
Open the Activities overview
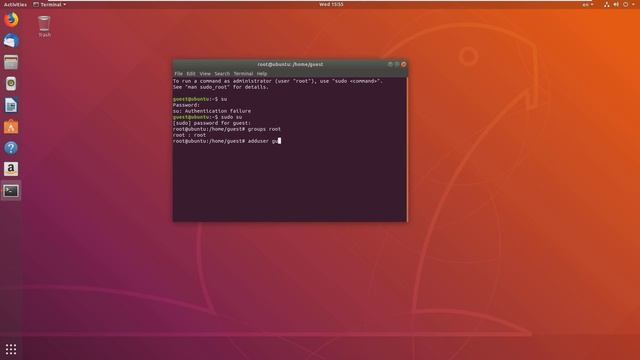coord(15,4)
